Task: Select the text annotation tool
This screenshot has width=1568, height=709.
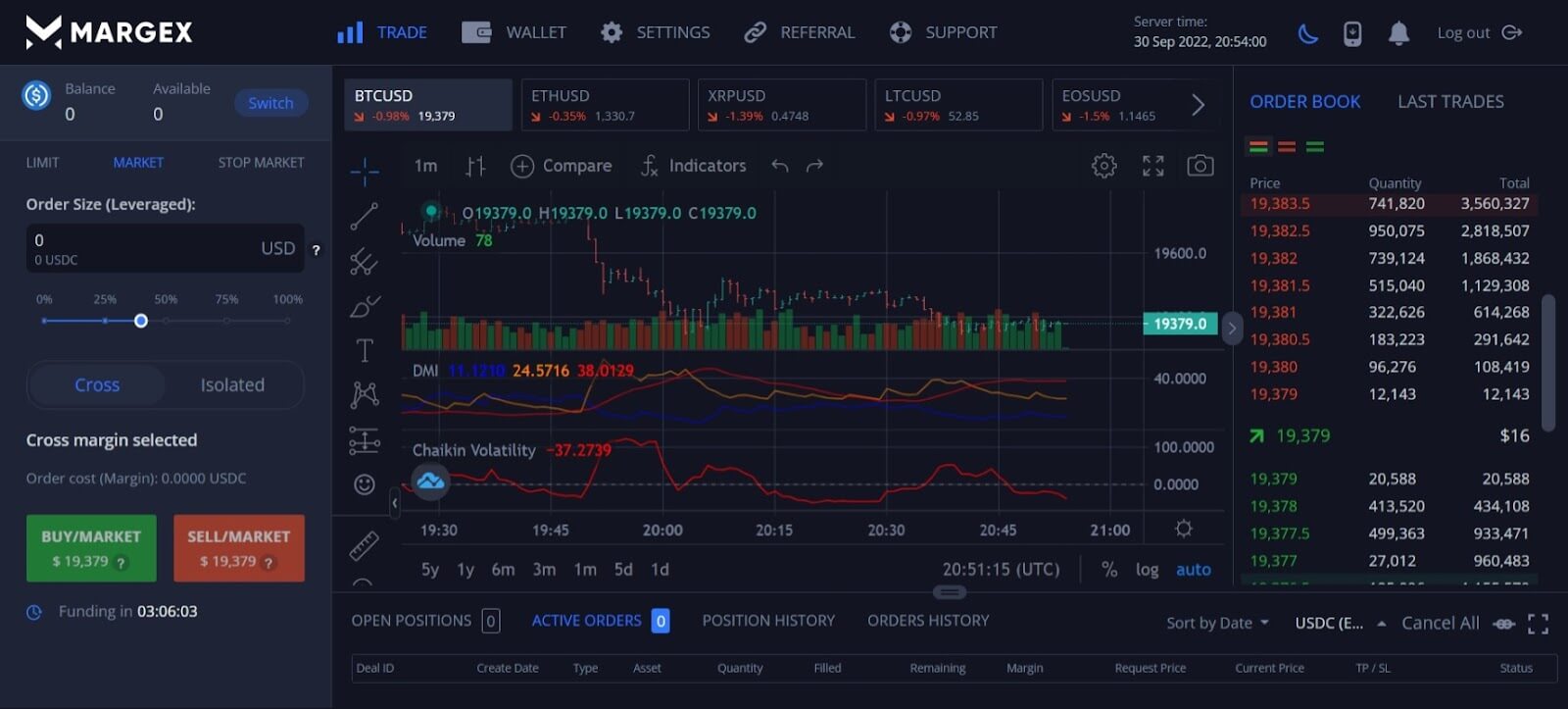Action: coord(365,350)
